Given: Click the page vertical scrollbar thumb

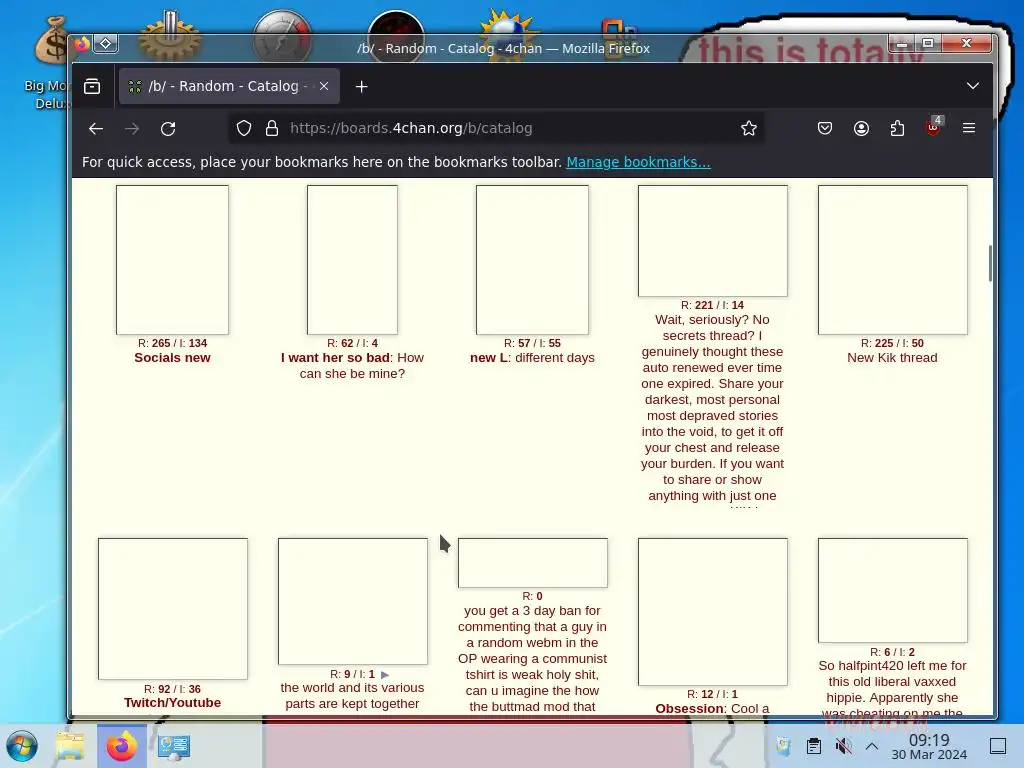Looking at the screenshot, I should [x=990, y=263].
